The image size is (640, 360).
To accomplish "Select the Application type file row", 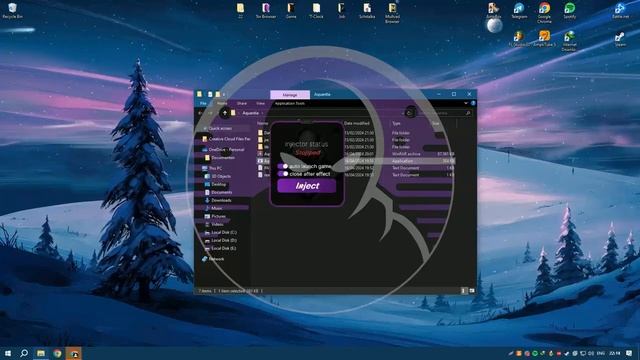I will click(x=356, y=161).
